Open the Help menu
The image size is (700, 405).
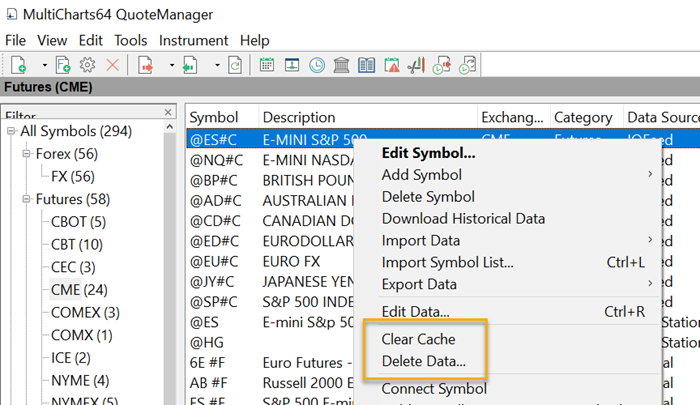tap(254, 41)
